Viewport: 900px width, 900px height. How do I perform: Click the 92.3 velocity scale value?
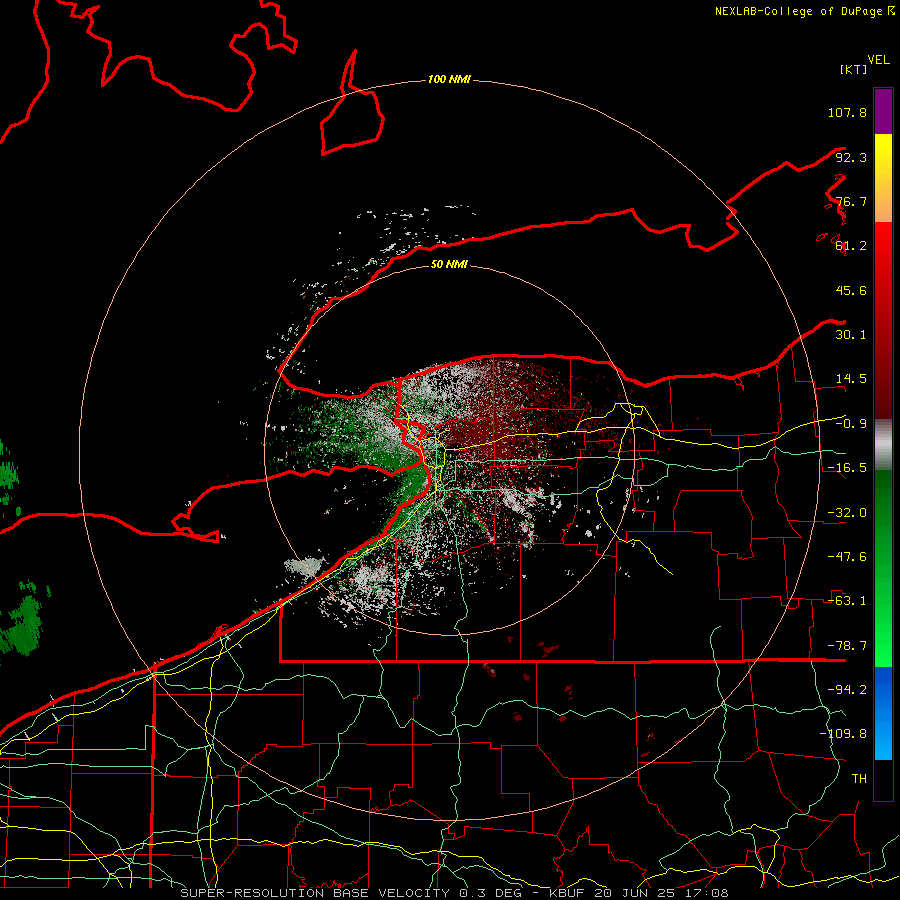click(851, 157)
